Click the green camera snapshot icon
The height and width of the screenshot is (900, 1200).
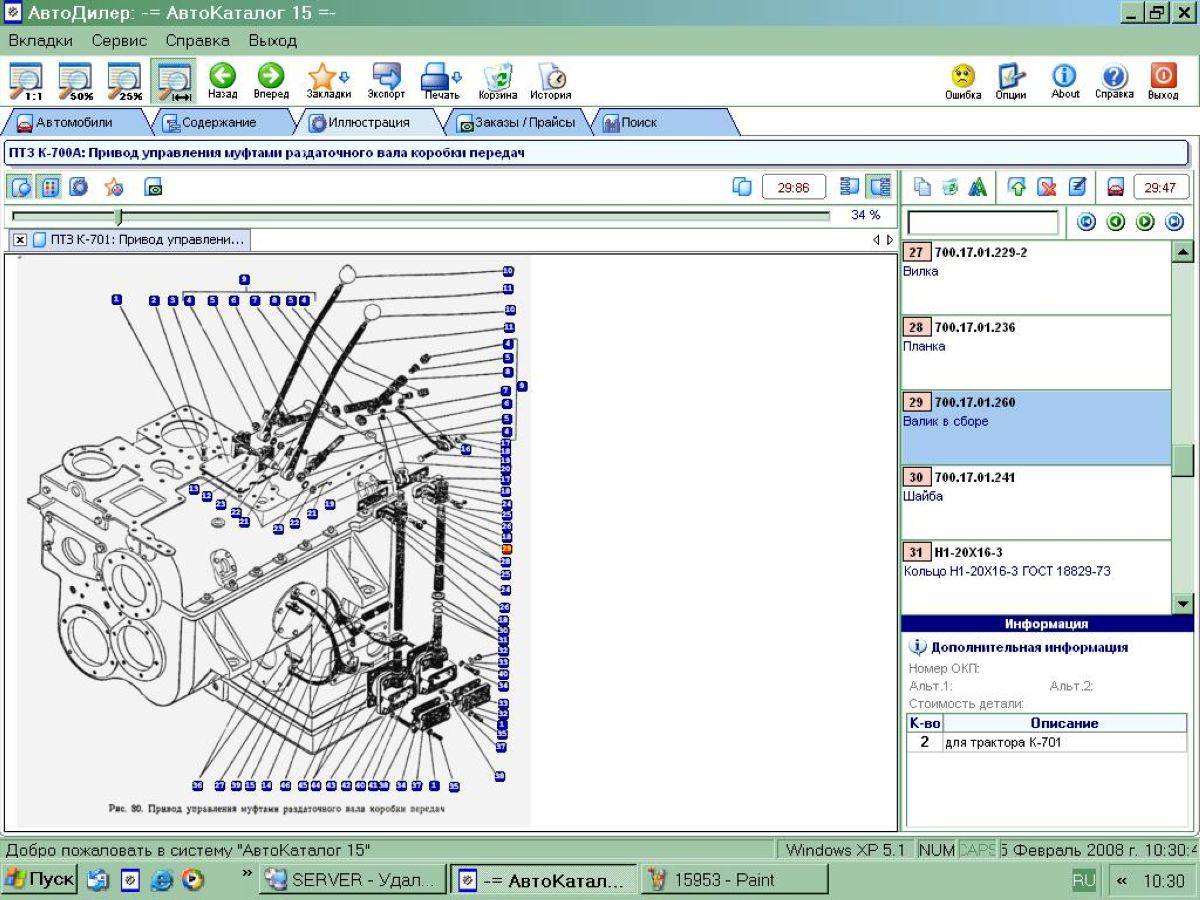pyautogui.click(x=154, y=187)
